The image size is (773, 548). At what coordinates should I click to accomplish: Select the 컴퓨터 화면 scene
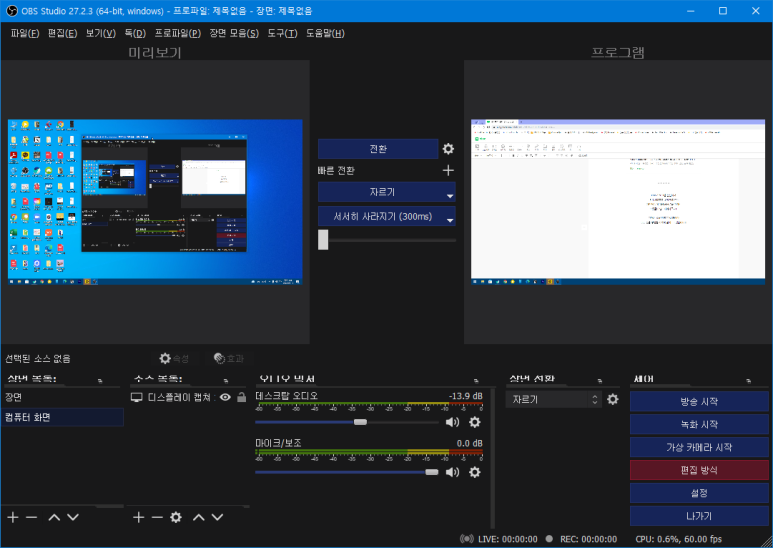point(62,417)
